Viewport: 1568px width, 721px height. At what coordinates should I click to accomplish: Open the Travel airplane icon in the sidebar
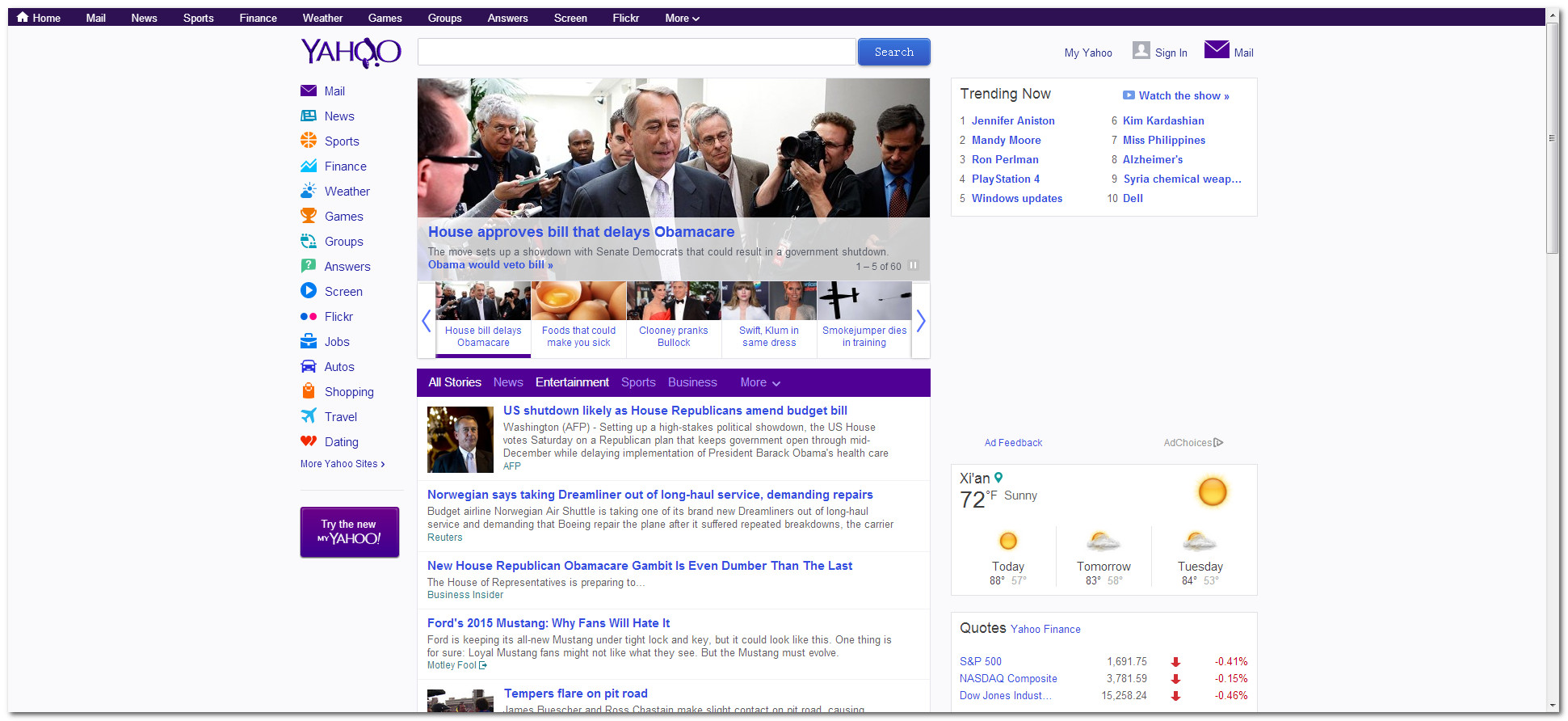pos(308,416)
